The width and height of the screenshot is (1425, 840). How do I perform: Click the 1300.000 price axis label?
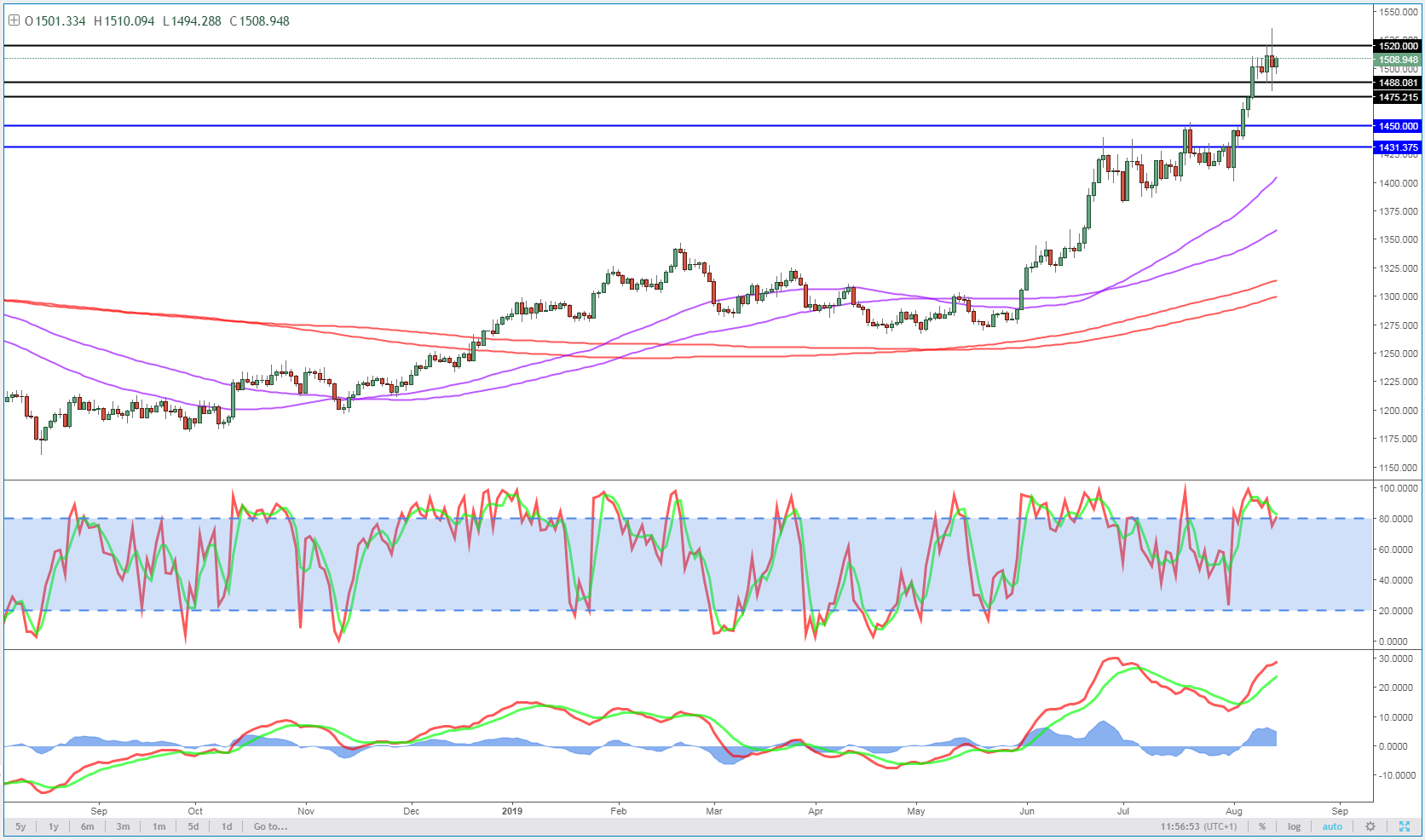[1399, 296]
